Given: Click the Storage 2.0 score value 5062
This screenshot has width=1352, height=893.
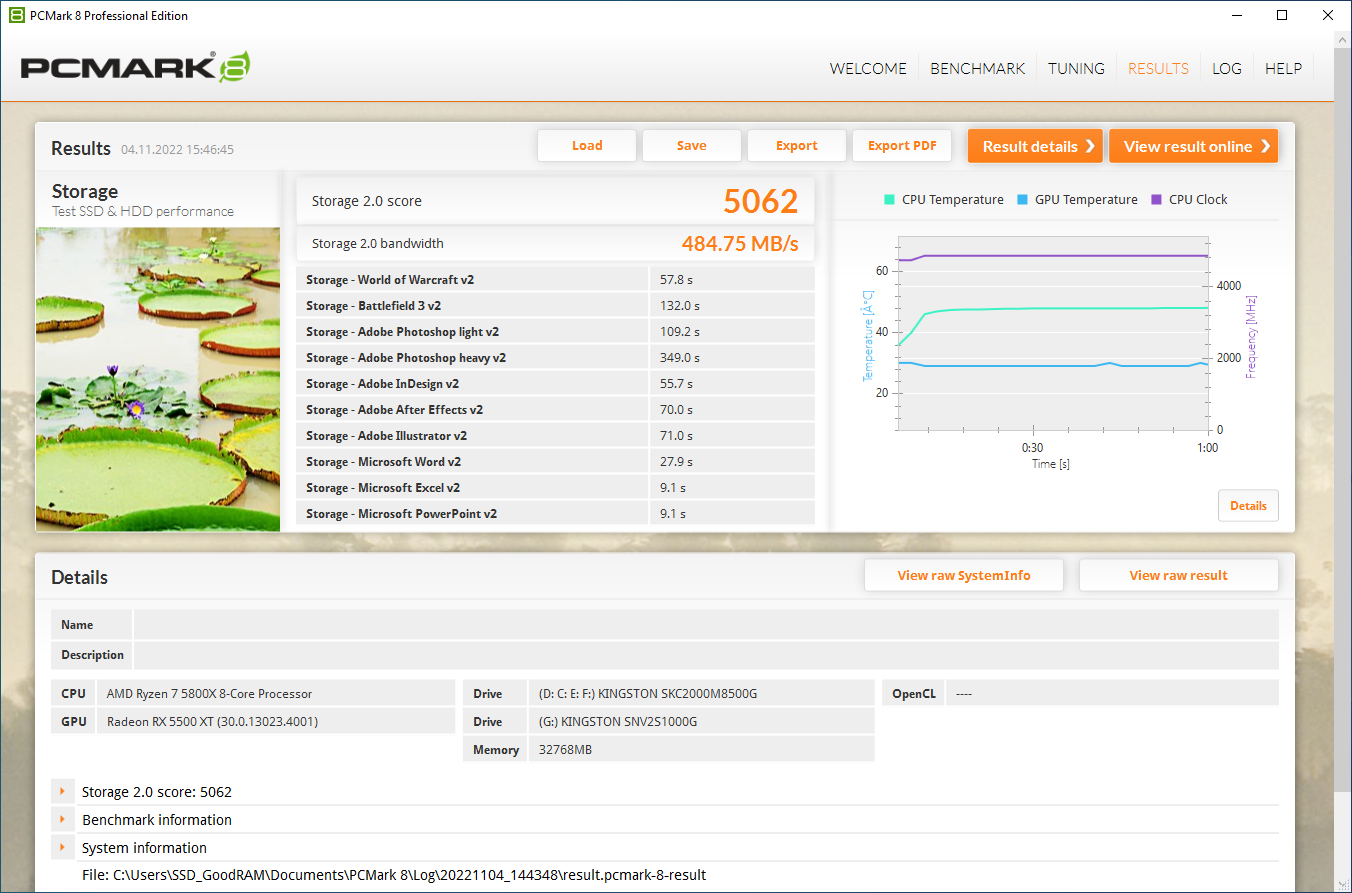Looking at the screenshot, I should pyautogui.click(x=761, y=201).
